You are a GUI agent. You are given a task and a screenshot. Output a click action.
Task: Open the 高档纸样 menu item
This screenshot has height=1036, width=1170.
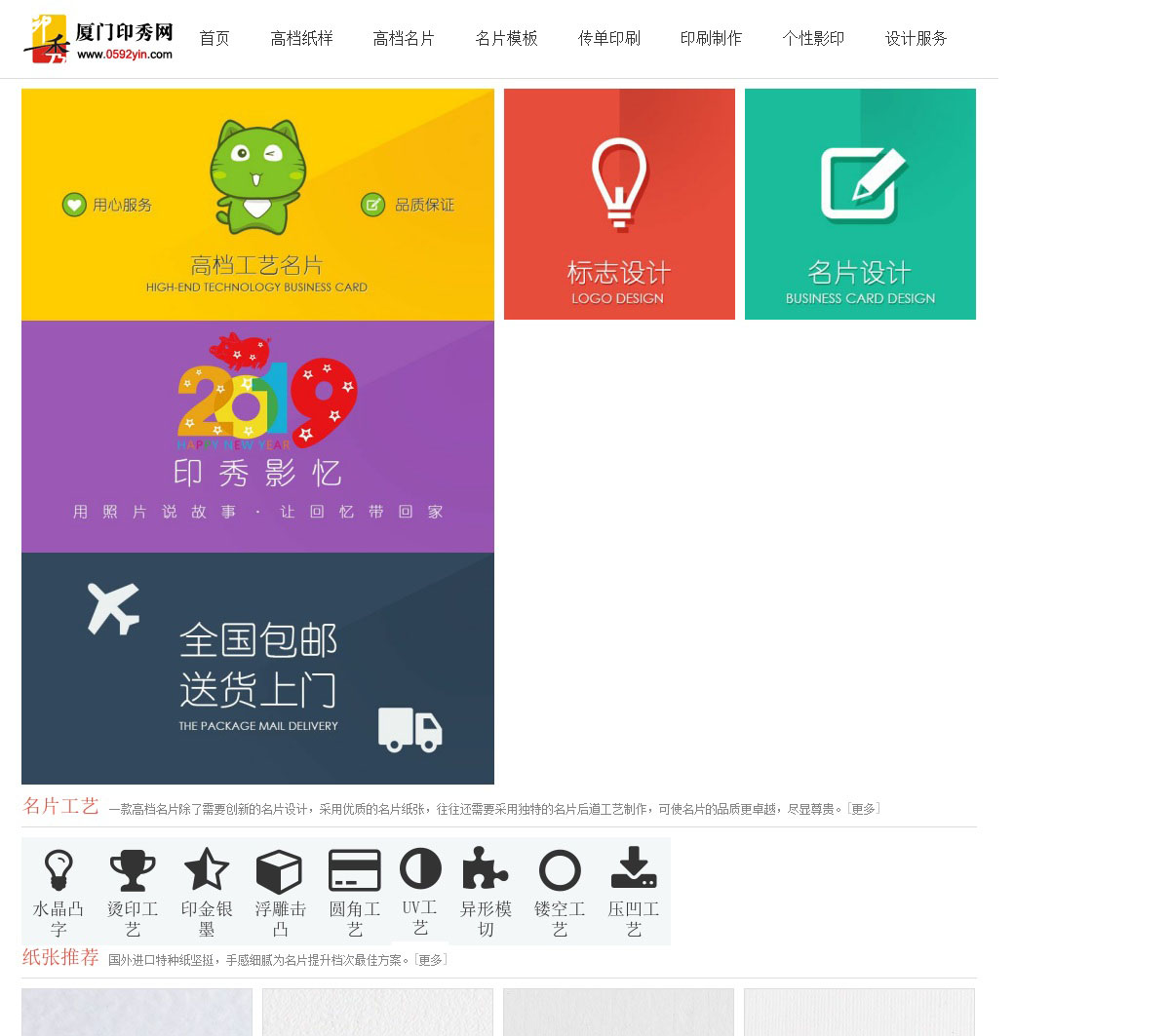click(302, 39)
